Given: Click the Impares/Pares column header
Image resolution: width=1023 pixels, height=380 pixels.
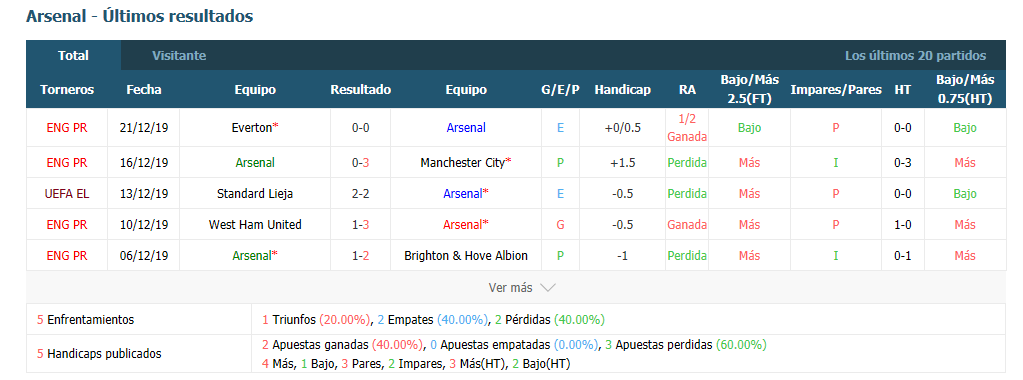Looking at the screenshot, I should pyautogui.click(x=836, y=89).
